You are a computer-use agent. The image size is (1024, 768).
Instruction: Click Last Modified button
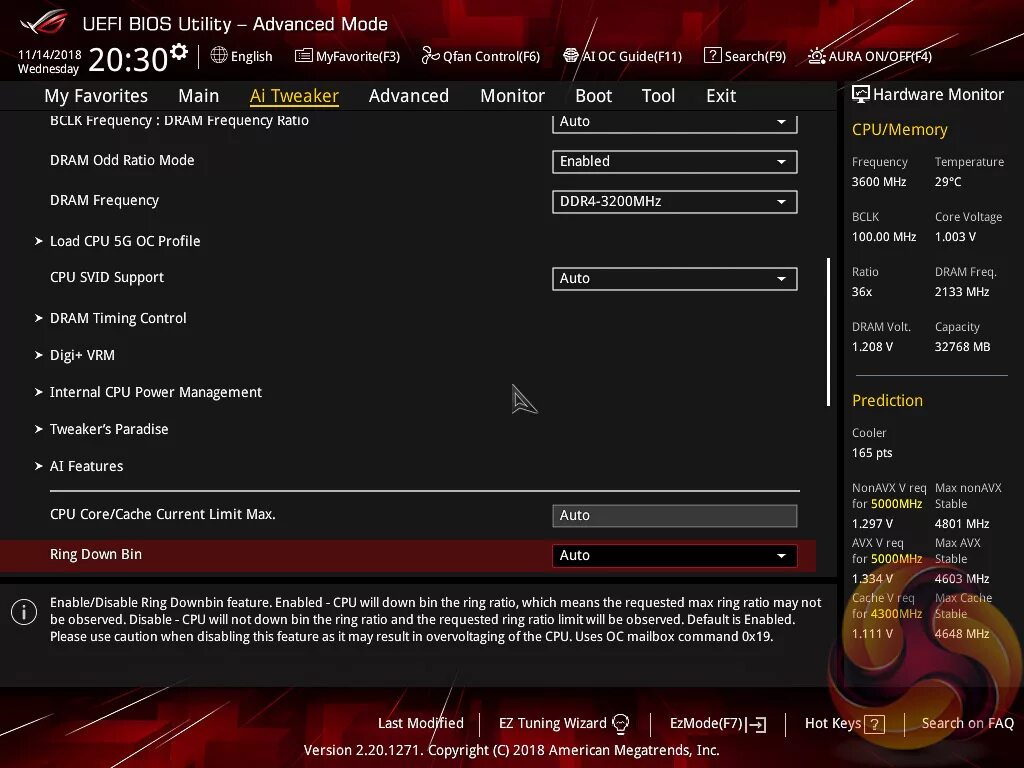(x=421, y=724)
